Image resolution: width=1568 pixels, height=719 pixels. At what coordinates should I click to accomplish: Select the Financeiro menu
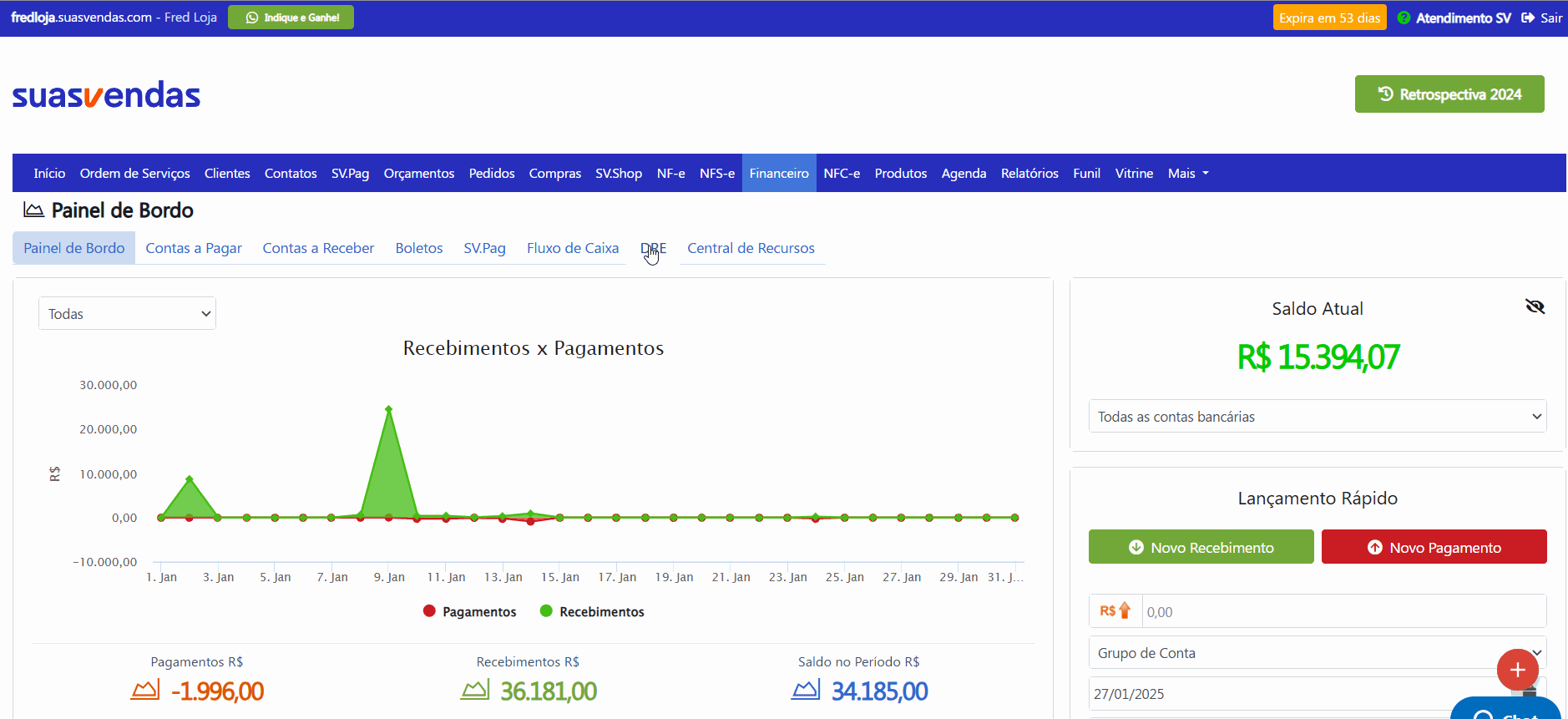[x=779, y=173]
